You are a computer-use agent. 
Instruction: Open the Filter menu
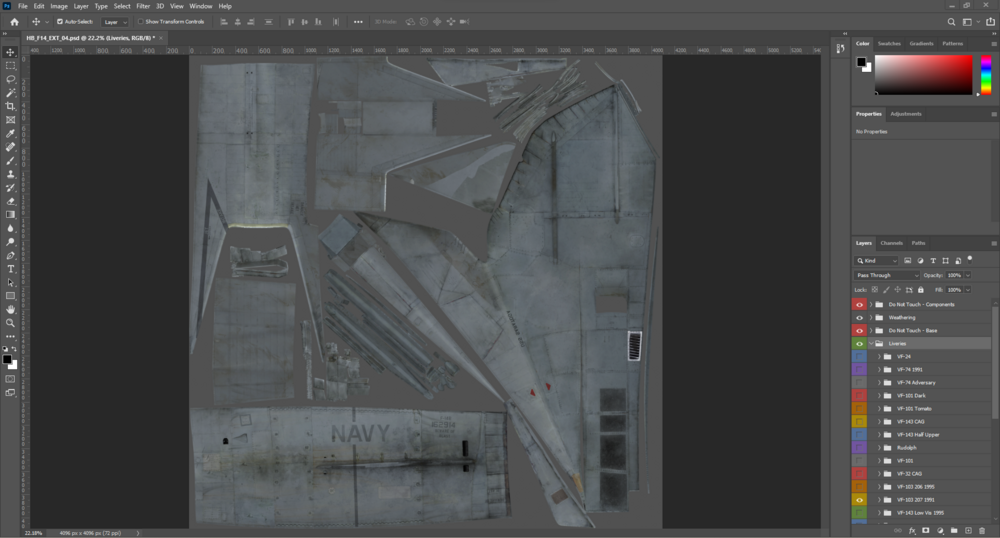click(143, 6)
